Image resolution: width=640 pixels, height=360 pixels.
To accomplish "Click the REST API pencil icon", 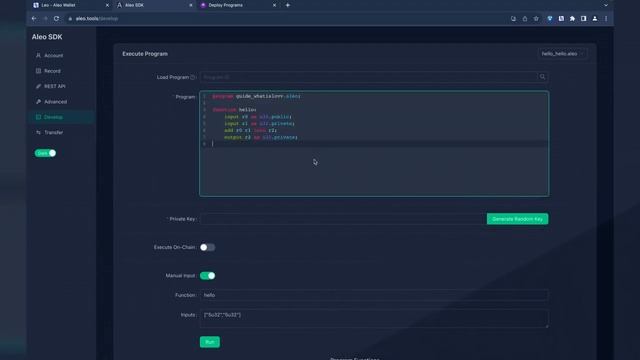I will [x=38, y=86].
